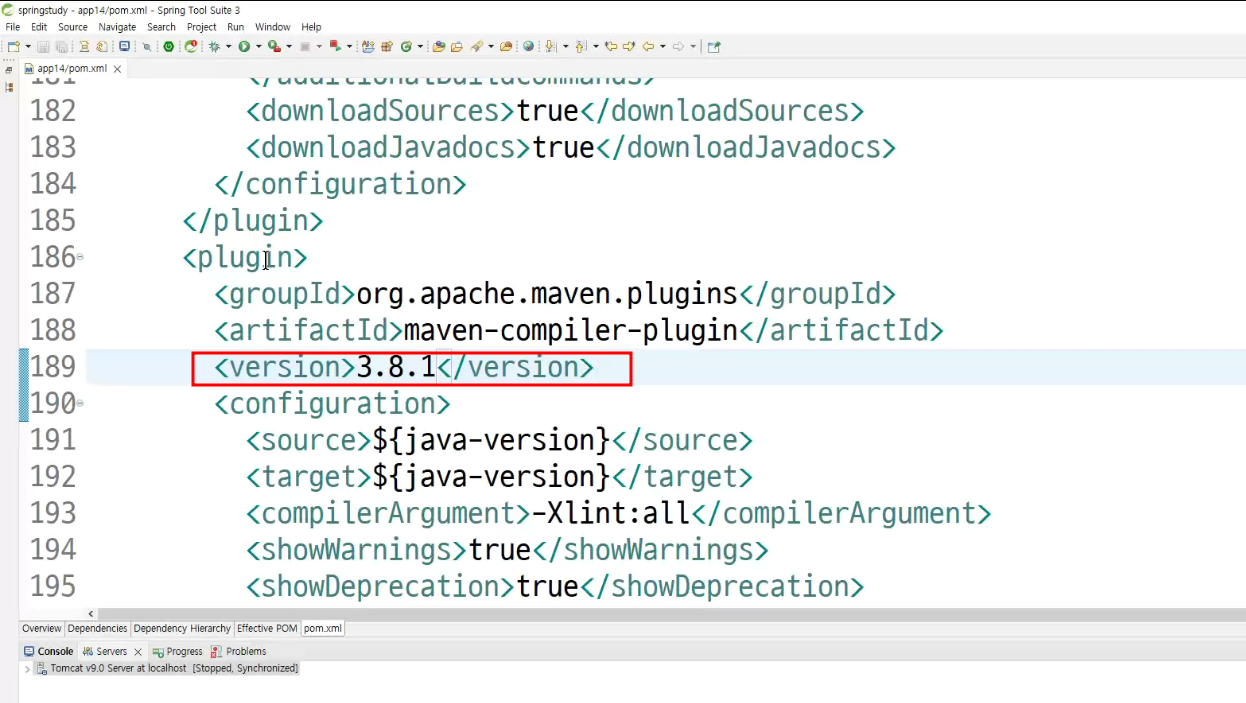Open the Source menu
The height and width of the screenshot is (703, 1246).
pos(73,27)
